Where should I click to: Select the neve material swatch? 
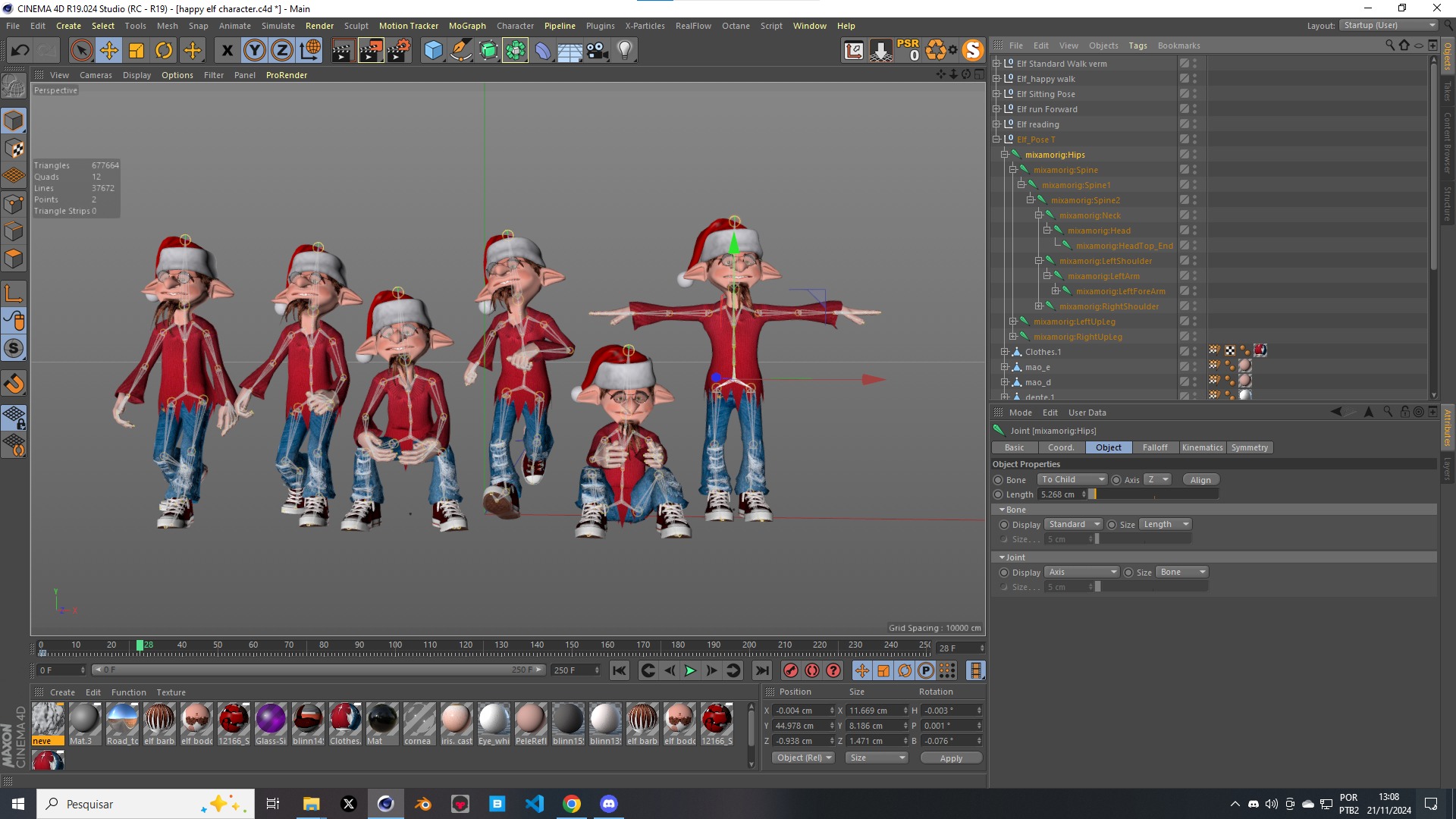(x=48, y=723)
